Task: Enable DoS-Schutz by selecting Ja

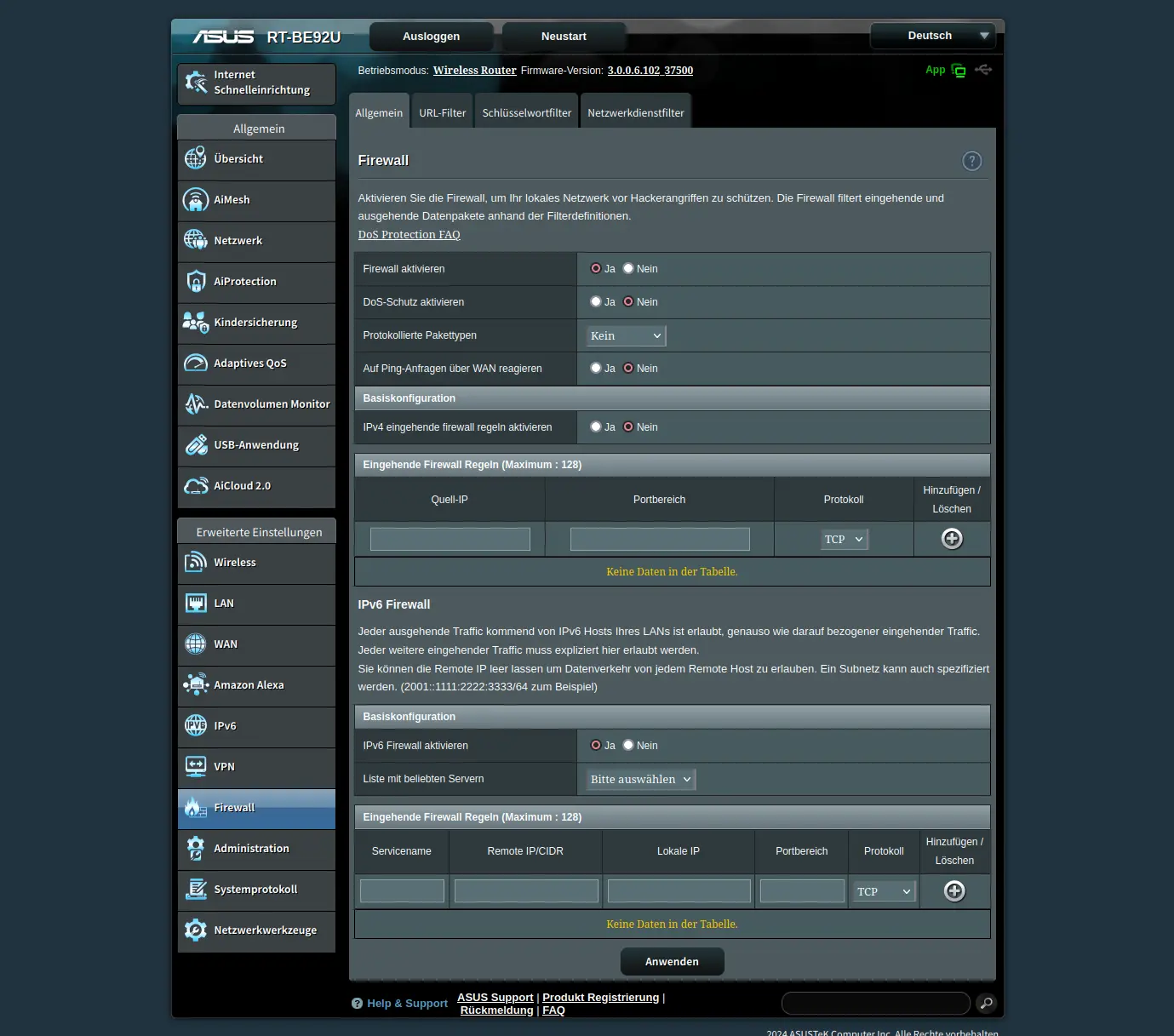Action: [x=596, y=302]
